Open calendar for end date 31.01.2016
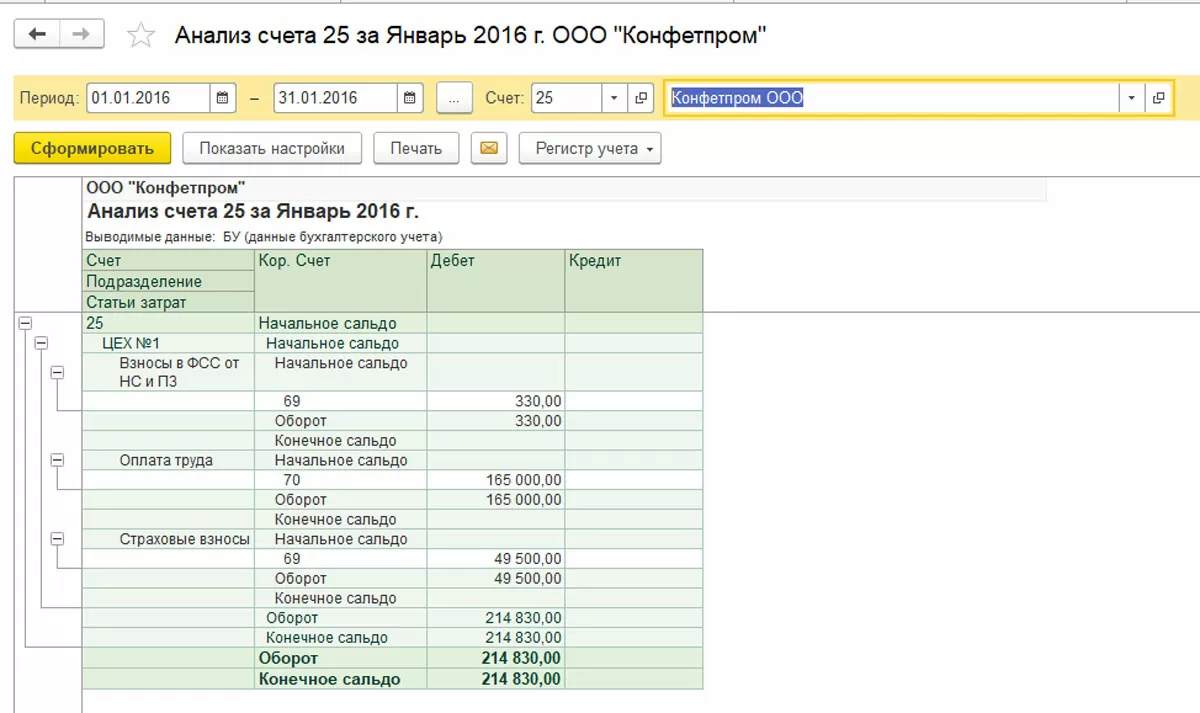The image size is (1200, 713). pos(410,98)
